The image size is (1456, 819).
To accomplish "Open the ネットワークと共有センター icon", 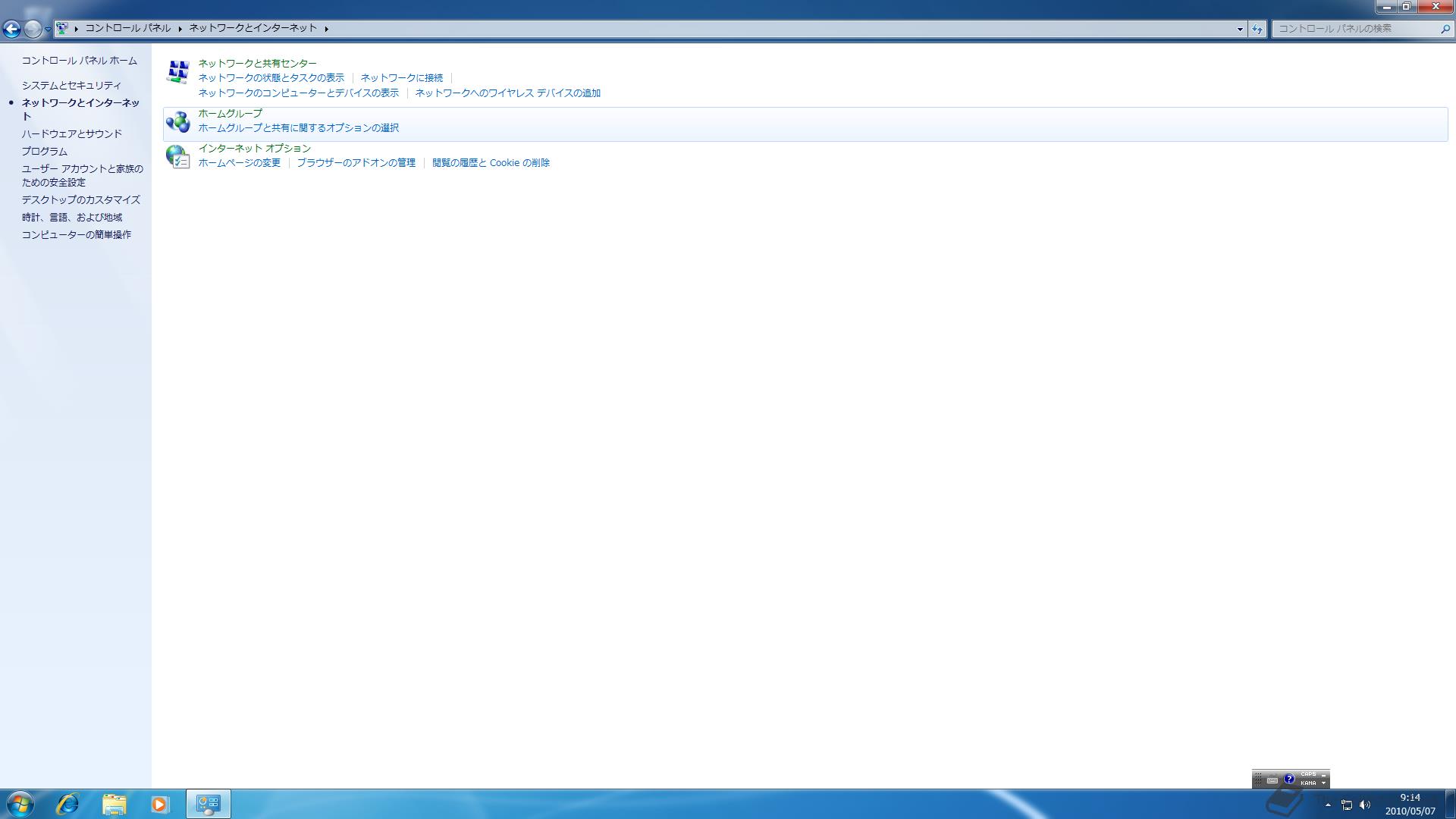I will [177, 71].
